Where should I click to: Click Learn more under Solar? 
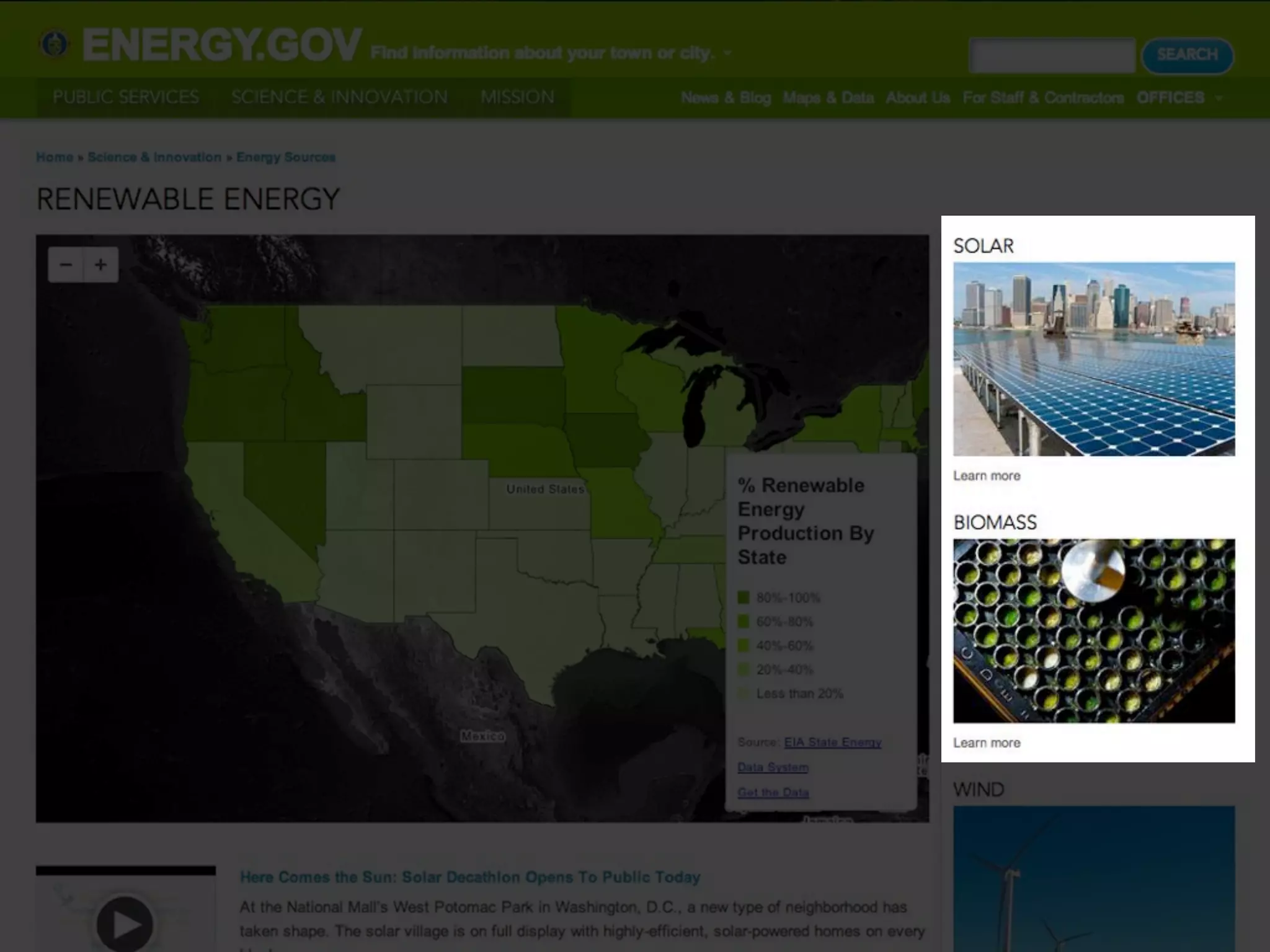click(987, 476)
